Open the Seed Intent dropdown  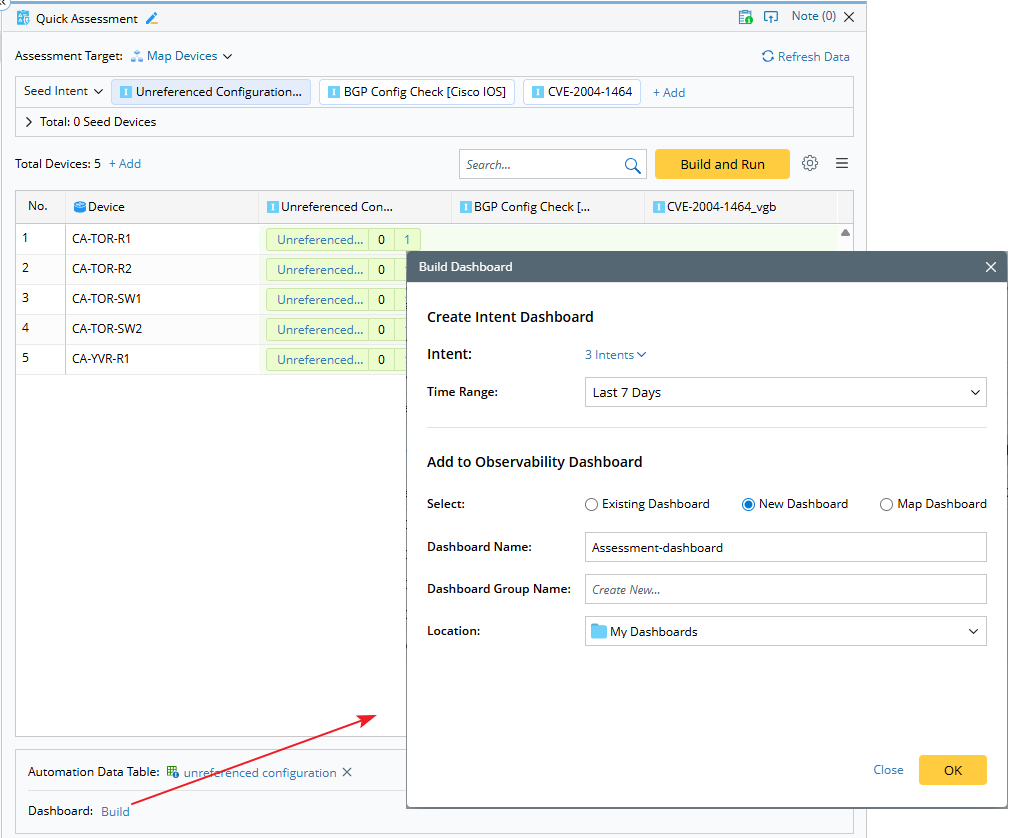click(x=63, y=91)
